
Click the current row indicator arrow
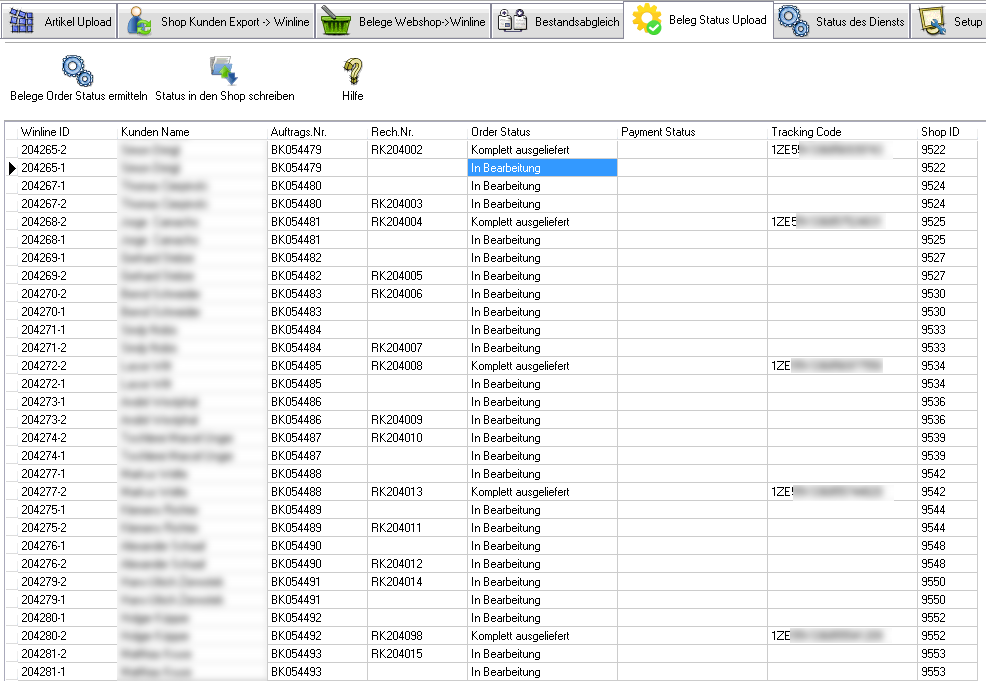click(12, 168)
